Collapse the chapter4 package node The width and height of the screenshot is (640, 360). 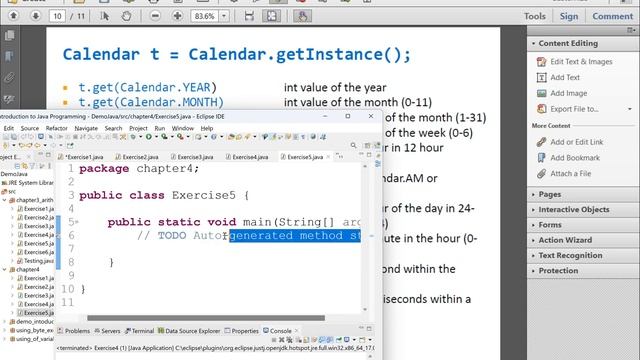coord(4,269)
